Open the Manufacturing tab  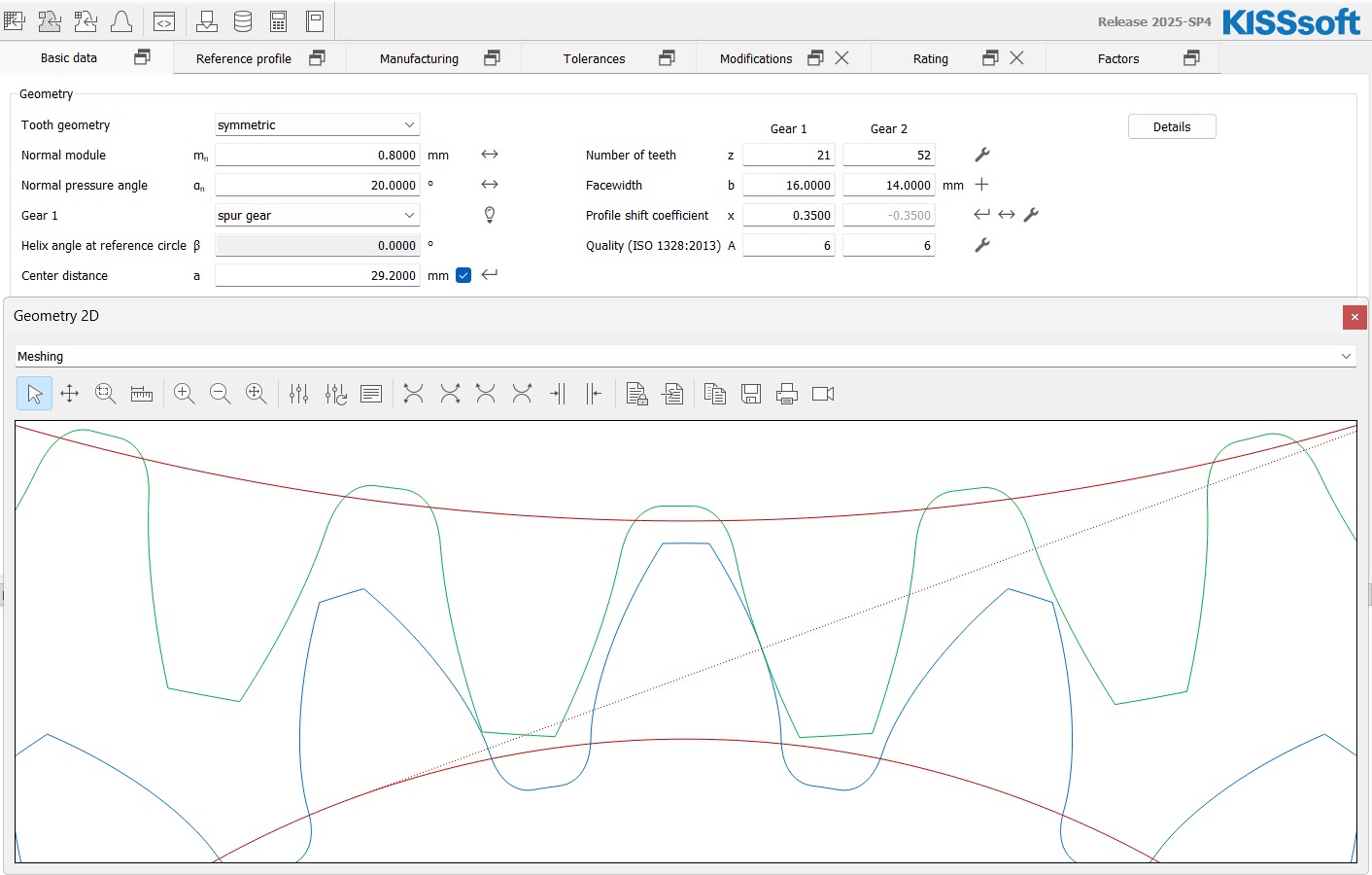click(x=419, y=58)
